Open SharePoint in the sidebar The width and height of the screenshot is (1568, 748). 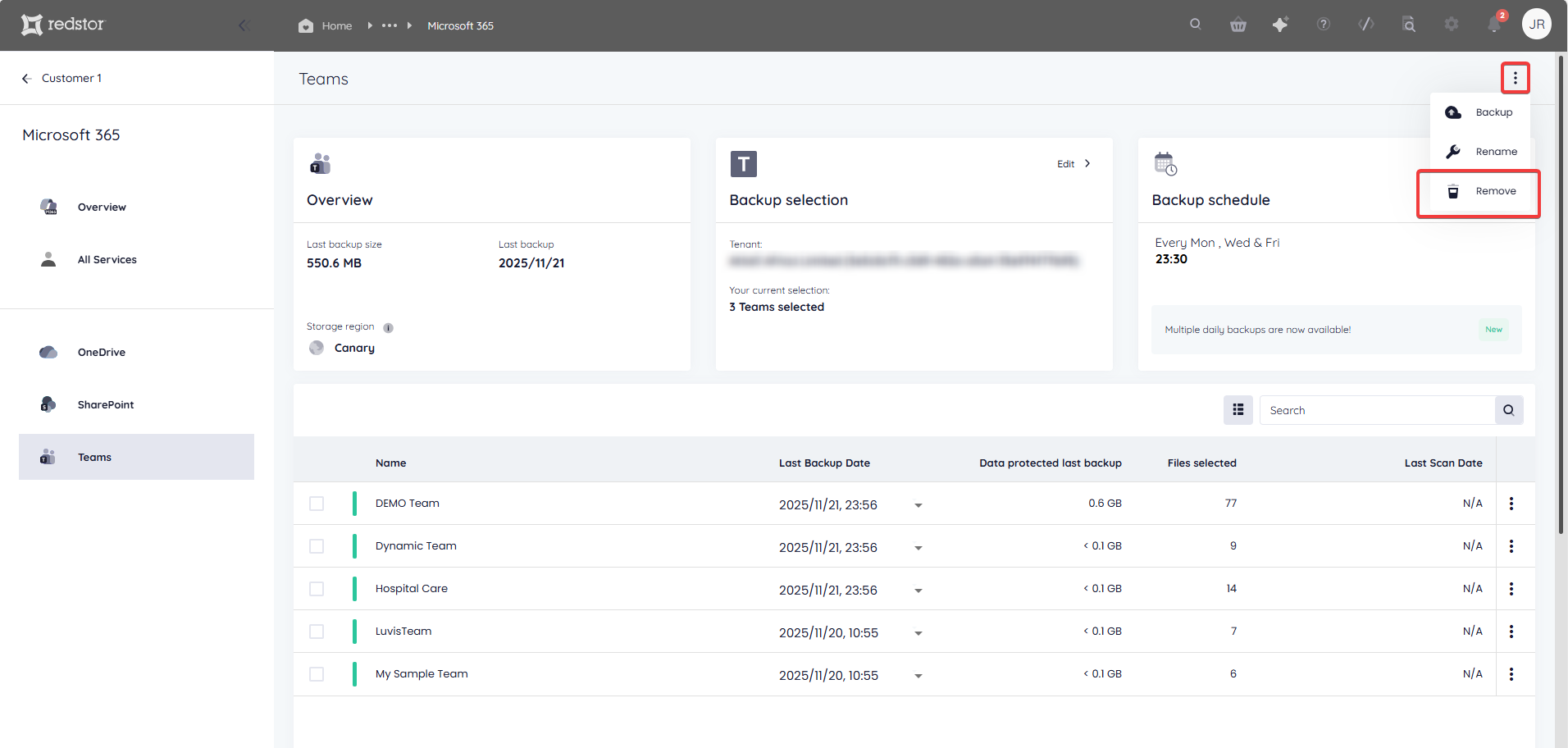[x=136, y=404]
